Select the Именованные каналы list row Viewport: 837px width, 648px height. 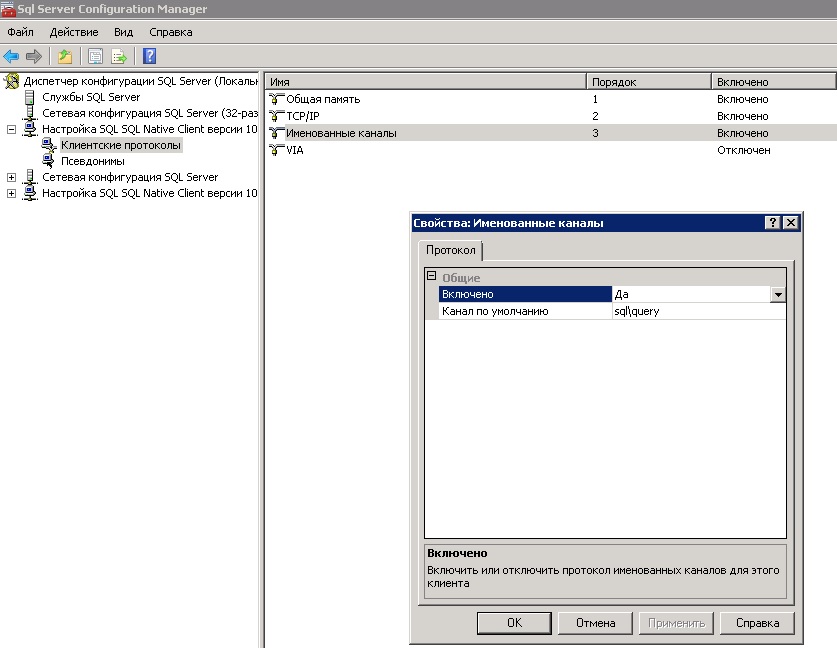tap(551, 133)
